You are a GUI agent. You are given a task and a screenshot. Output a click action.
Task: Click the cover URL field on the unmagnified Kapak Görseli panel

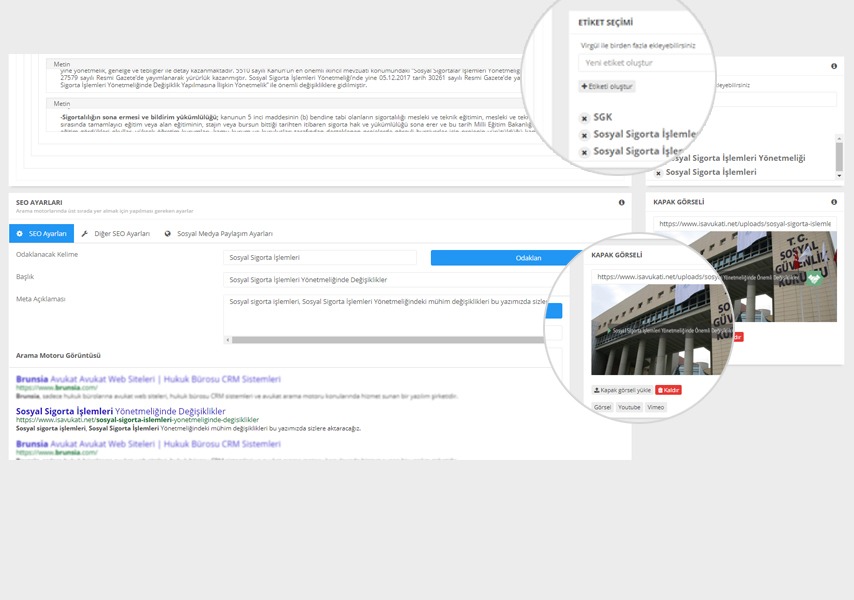[x=745, y=224]
